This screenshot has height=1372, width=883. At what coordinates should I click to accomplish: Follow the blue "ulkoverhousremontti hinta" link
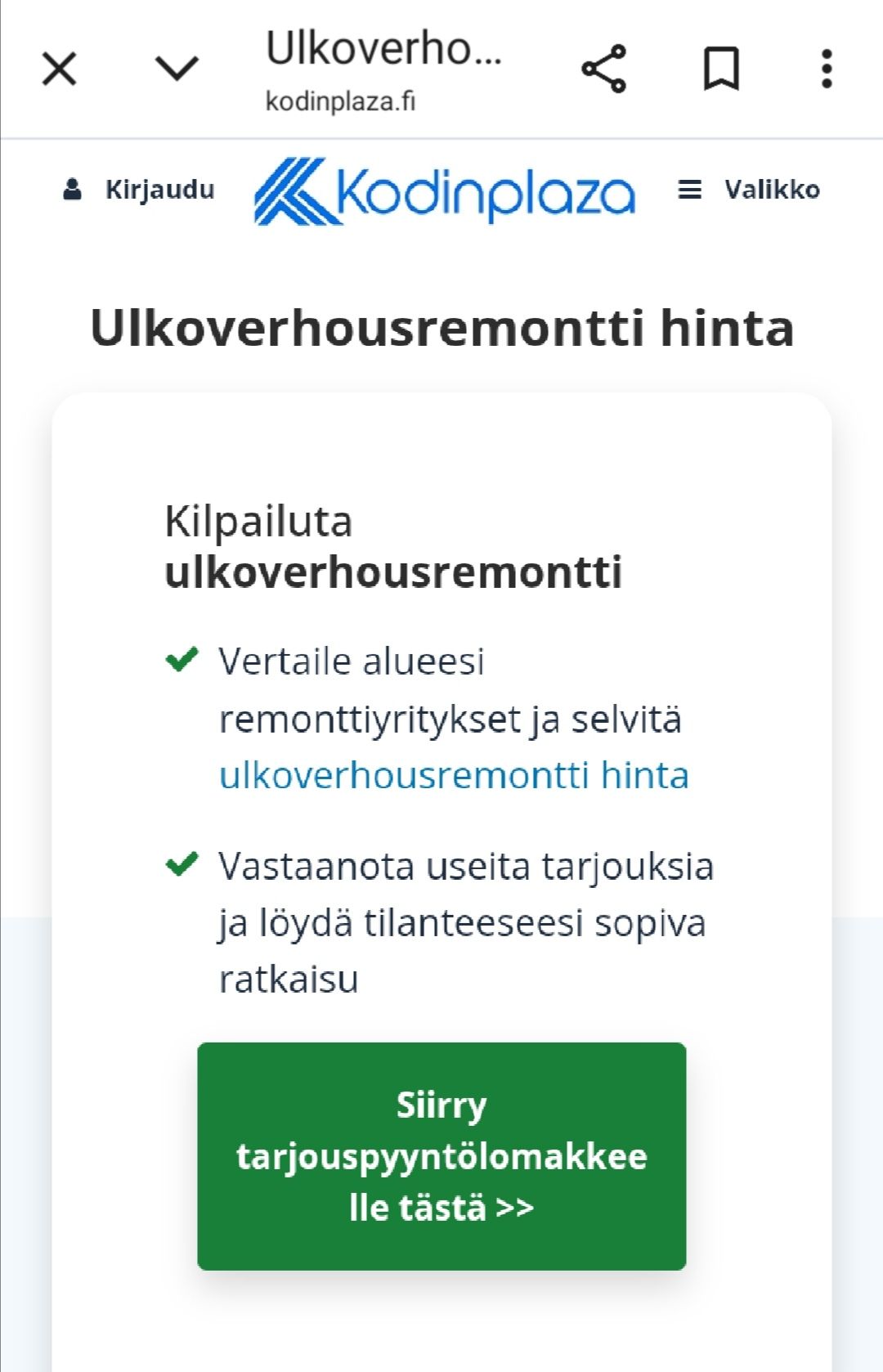click(x=454, y=775)
